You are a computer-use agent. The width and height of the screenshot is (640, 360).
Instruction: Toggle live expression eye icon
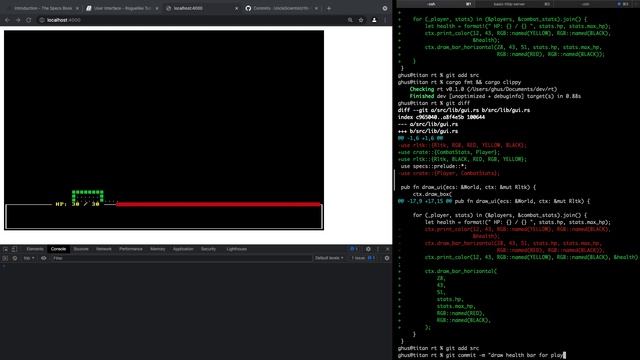pos(44,258)
